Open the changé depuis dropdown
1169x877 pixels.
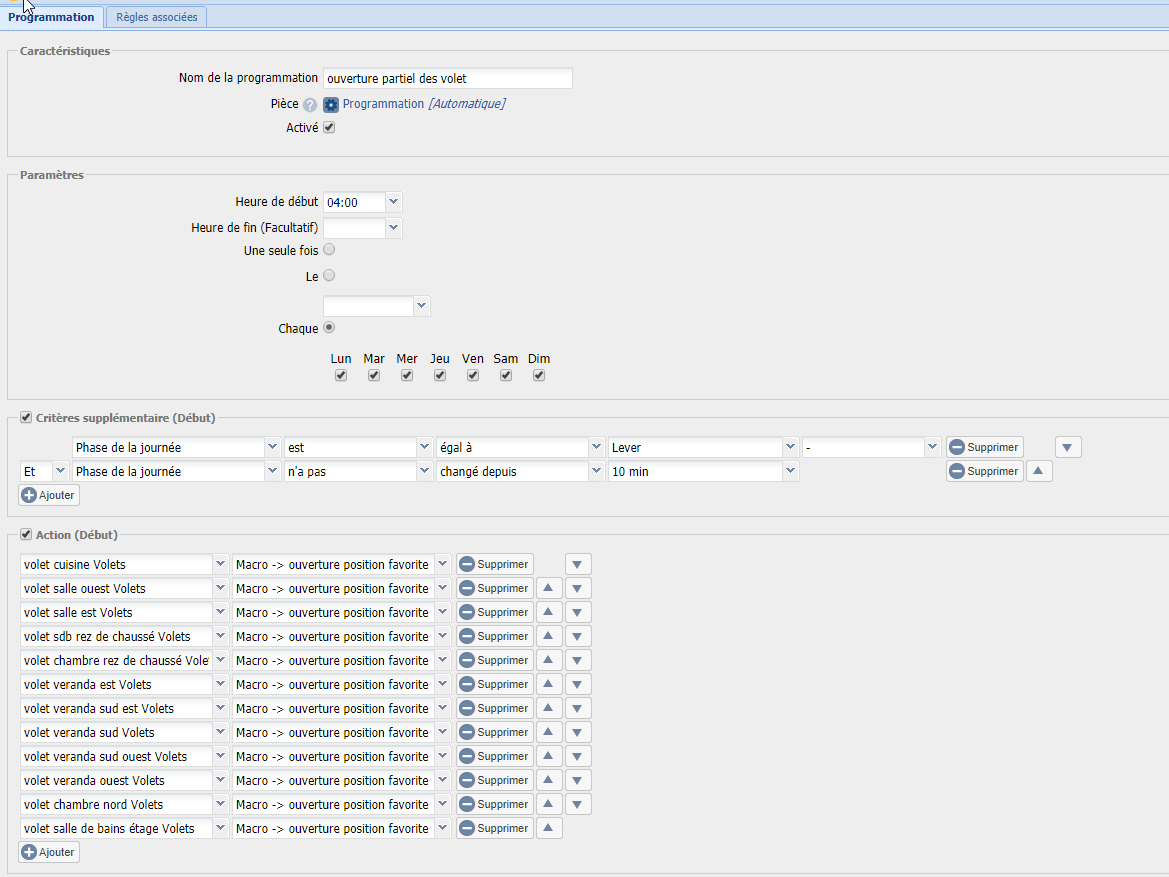pyautogui.click(x=596, y=471)
